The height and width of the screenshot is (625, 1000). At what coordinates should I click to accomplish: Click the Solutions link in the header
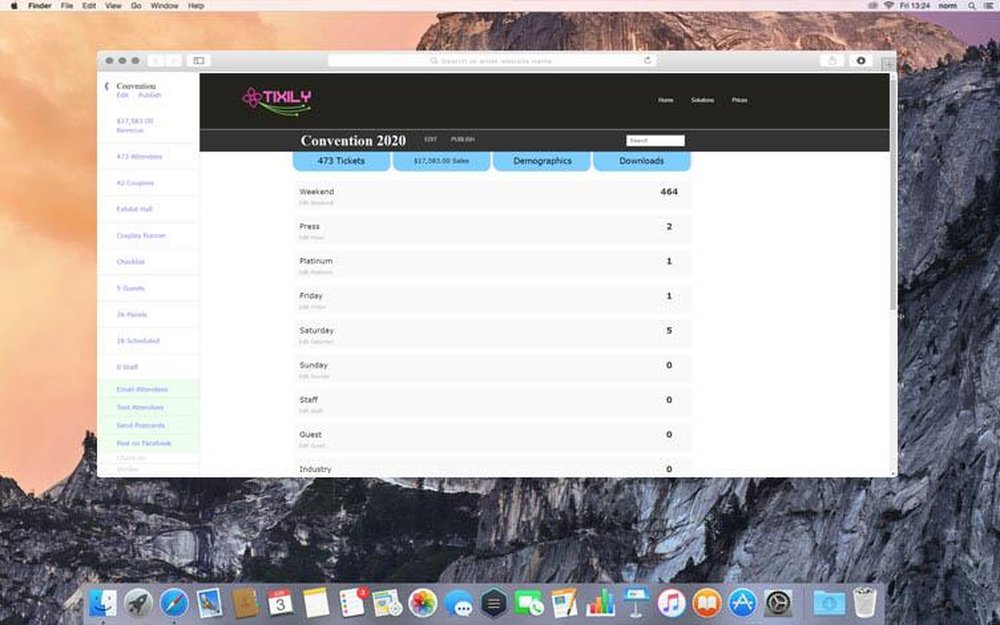(702, 100)
